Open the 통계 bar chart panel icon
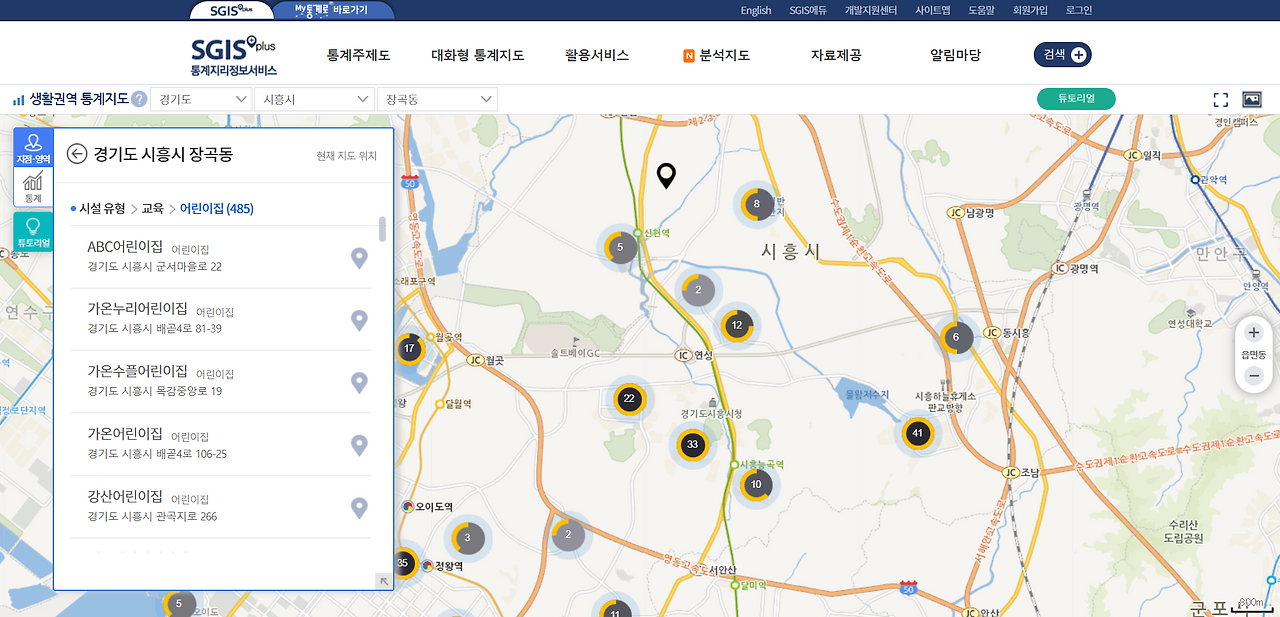 33,186
